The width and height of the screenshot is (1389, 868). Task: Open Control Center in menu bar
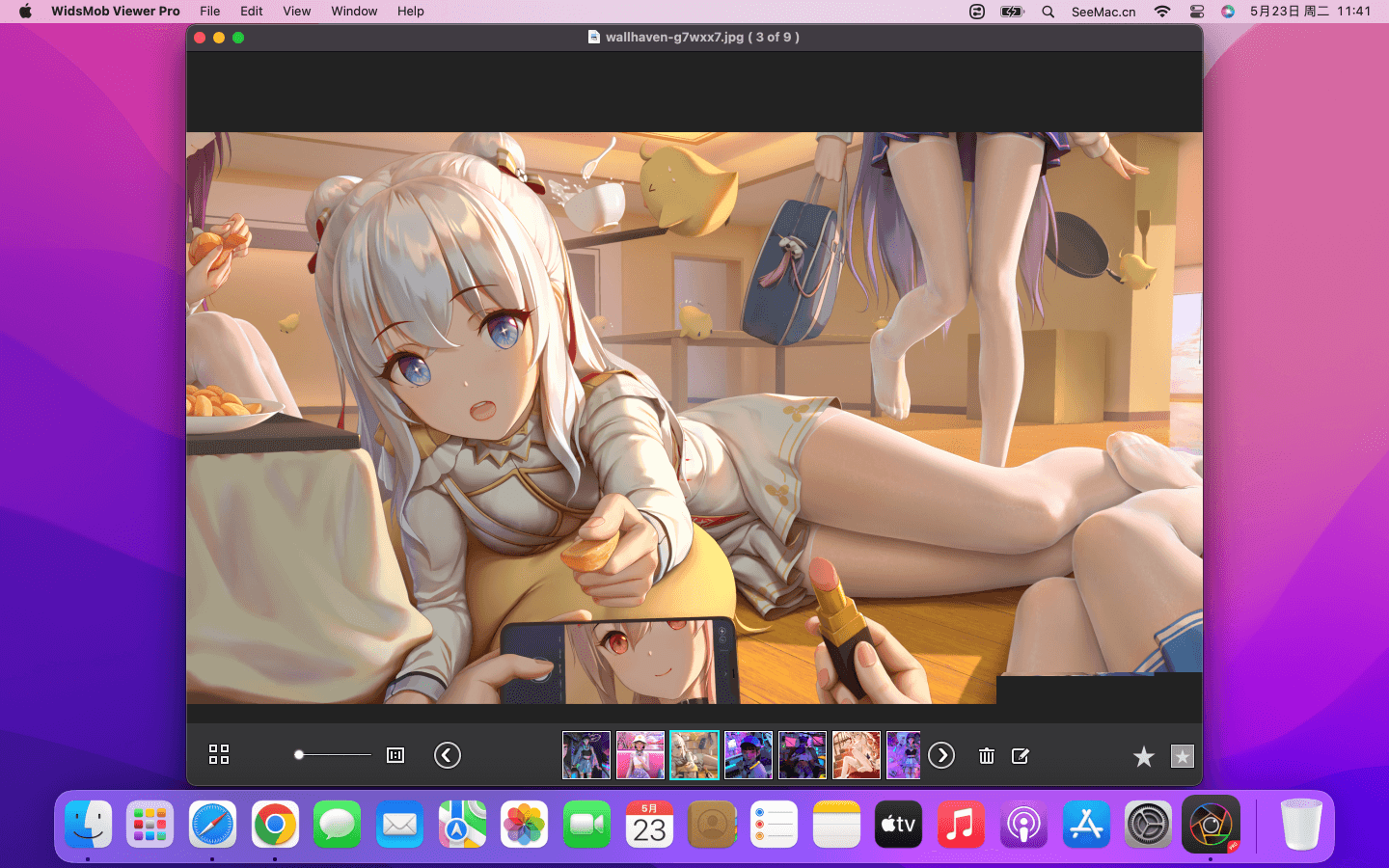click(1196, 12)
